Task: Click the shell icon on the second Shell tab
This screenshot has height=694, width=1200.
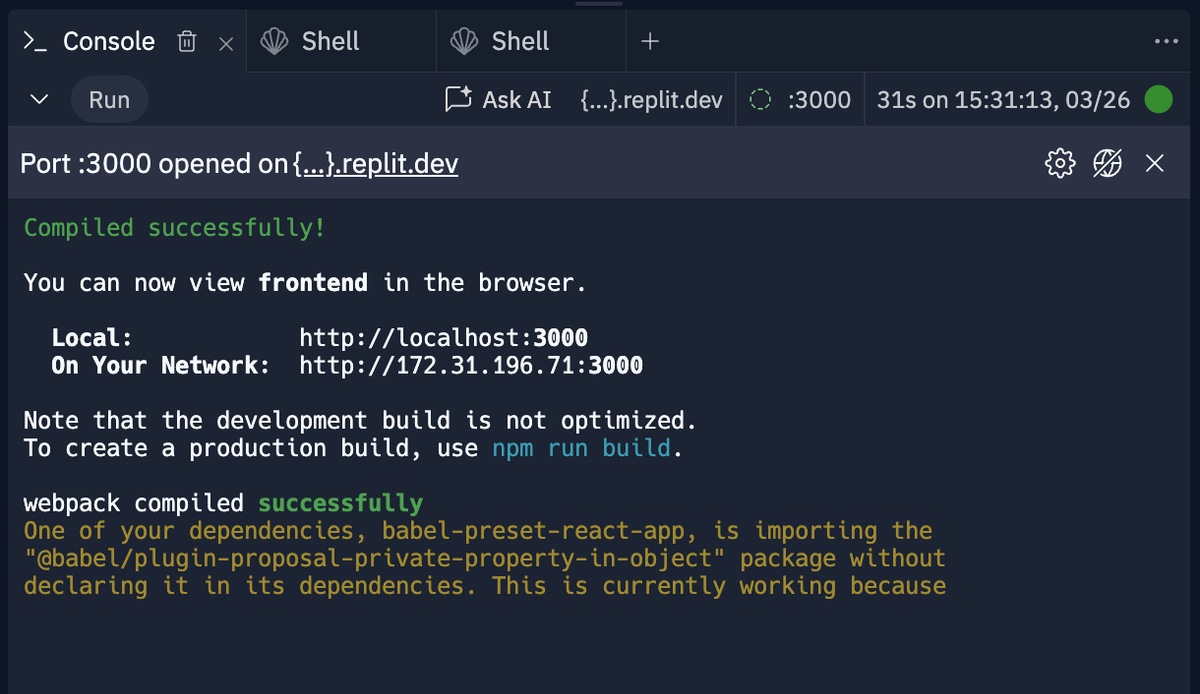Action: (x=462, y=41)
